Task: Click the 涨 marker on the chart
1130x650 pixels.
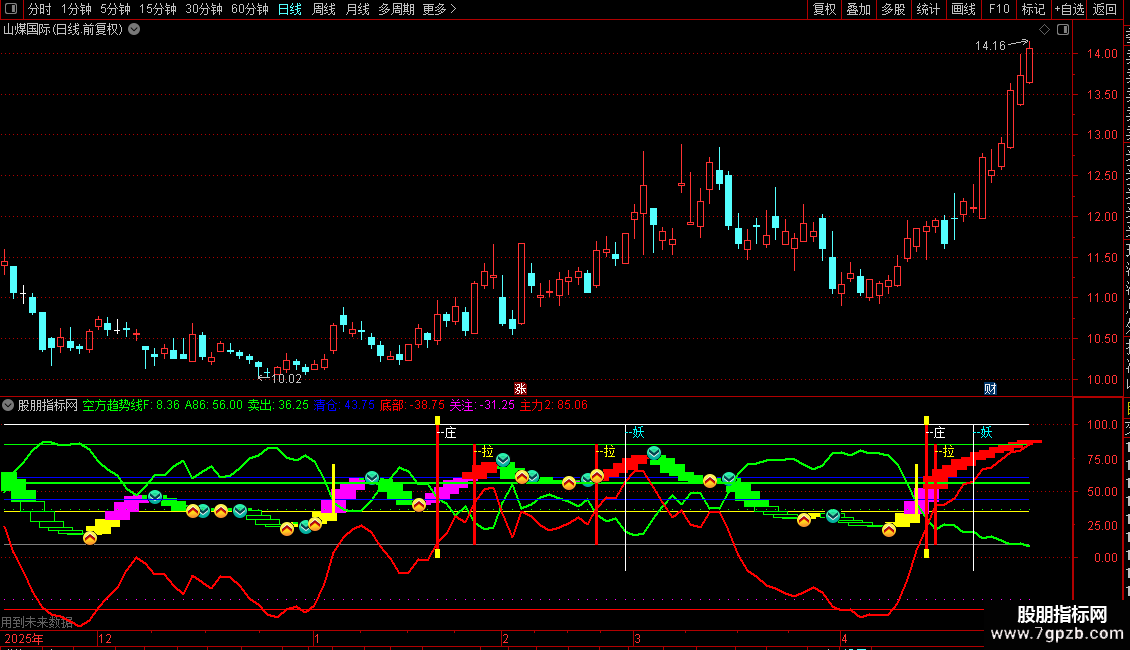Action: tap(520, 388)
